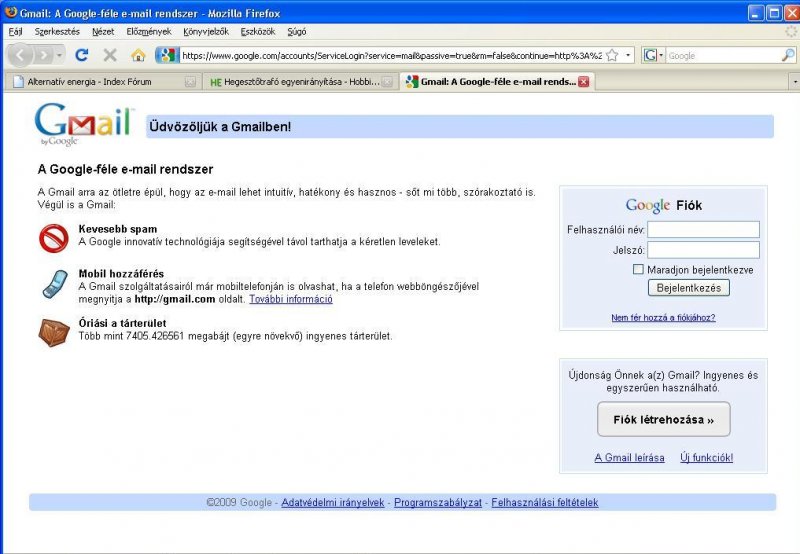This screenshot has width=800, height=554.
Task: Click the Felhasználói név input field
Action: point(703,230)
